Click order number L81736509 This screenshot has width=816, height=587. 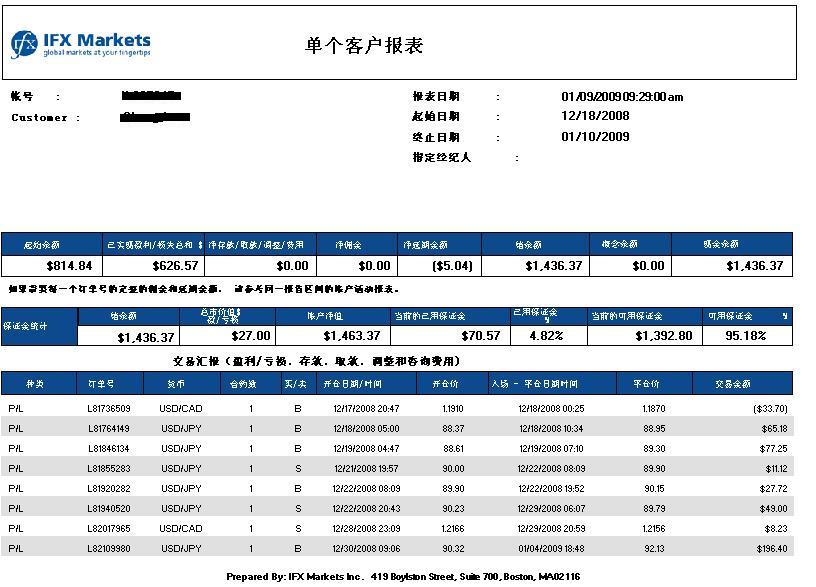coord(109,409)
